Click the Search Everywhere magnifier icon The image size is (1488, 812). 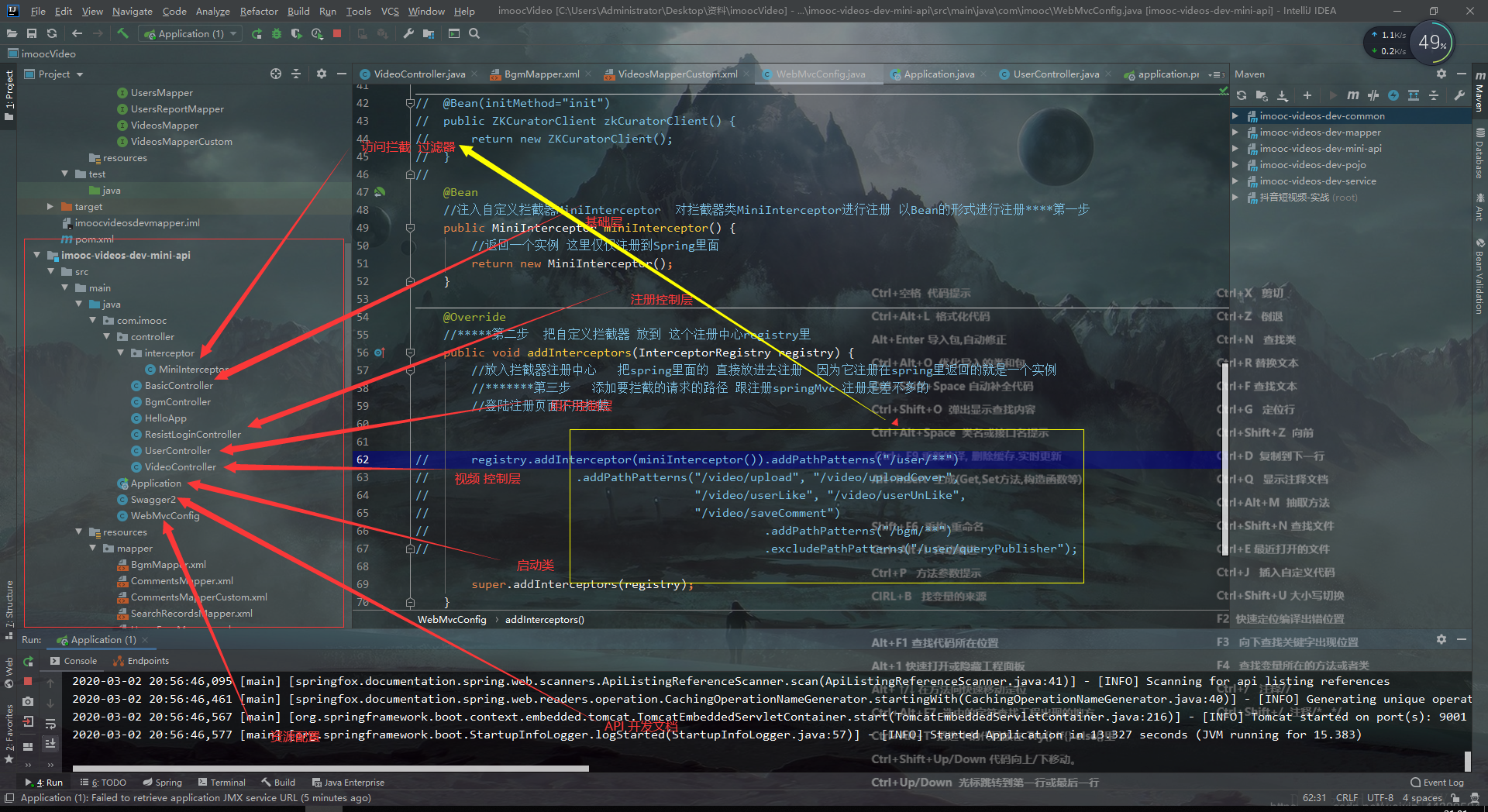click(x=474, y=33)
